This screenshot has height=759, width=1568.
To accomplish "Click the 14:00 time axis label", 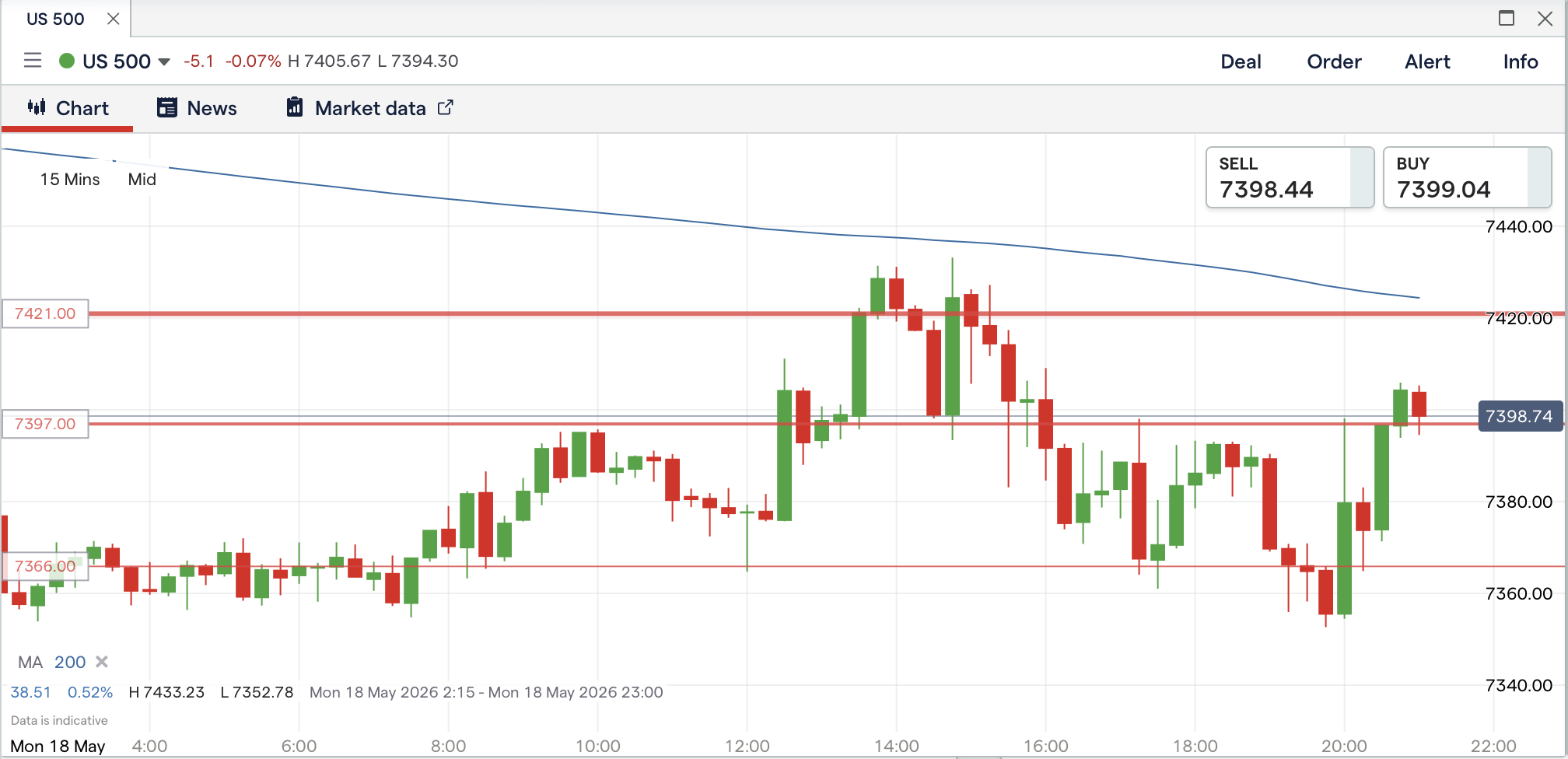I will coord(896,747).
